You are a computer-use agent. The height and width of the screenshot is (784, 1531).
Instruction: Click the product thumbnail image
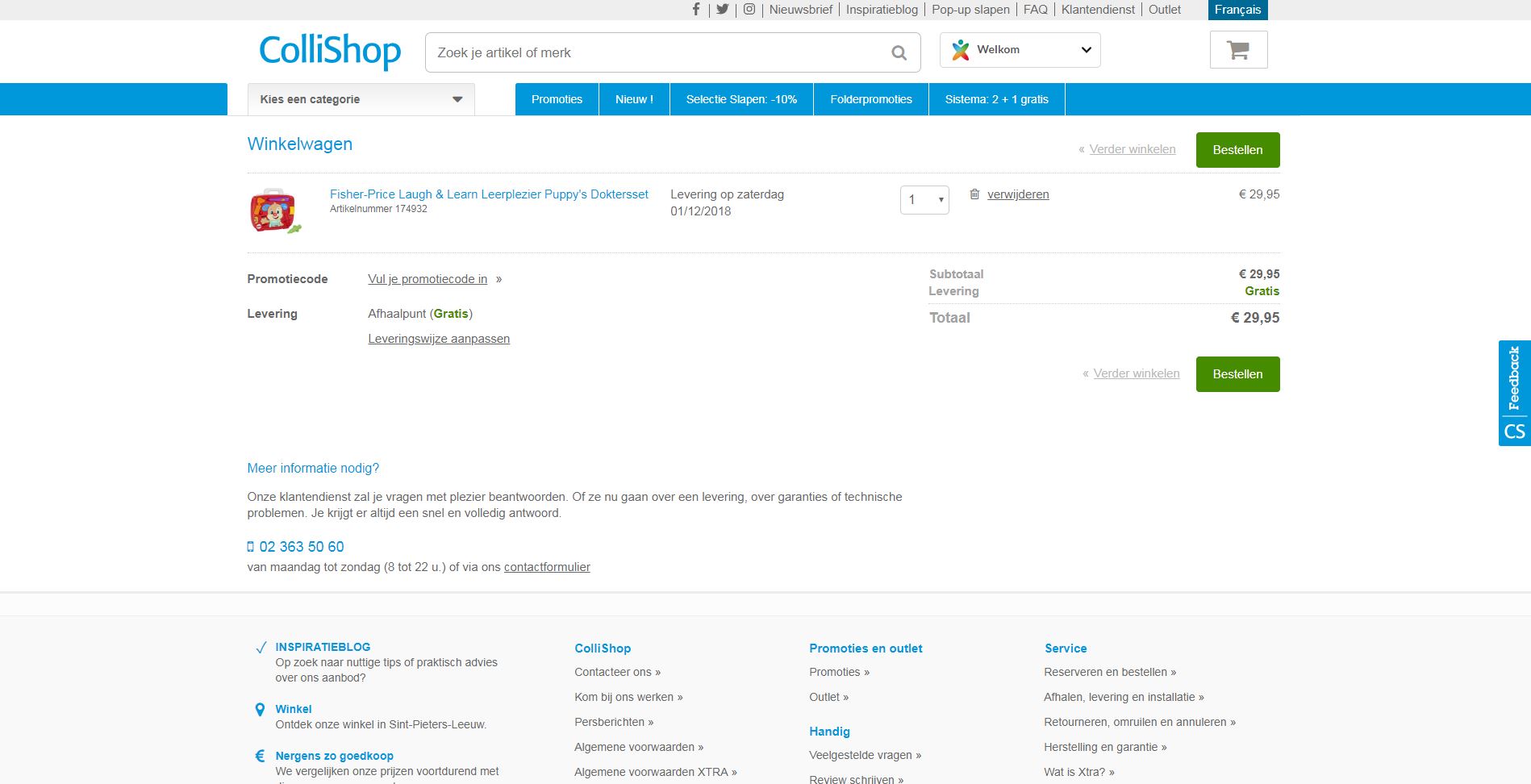pyautogui.click(x=274, y=211)
